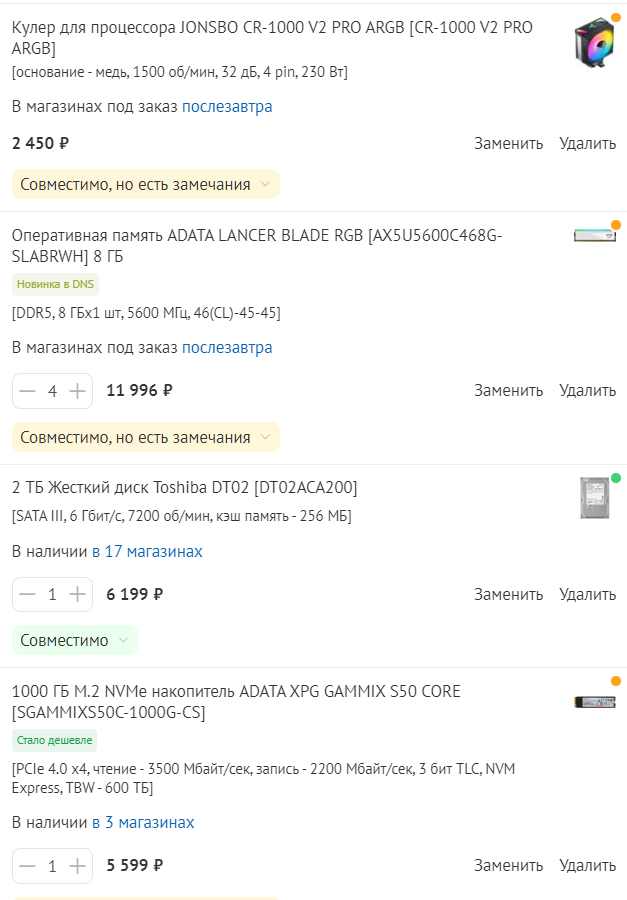Click minus on Toshiba hard disk quantity
The height and width of the screenshot is (900, 627).
pos(27,595)
